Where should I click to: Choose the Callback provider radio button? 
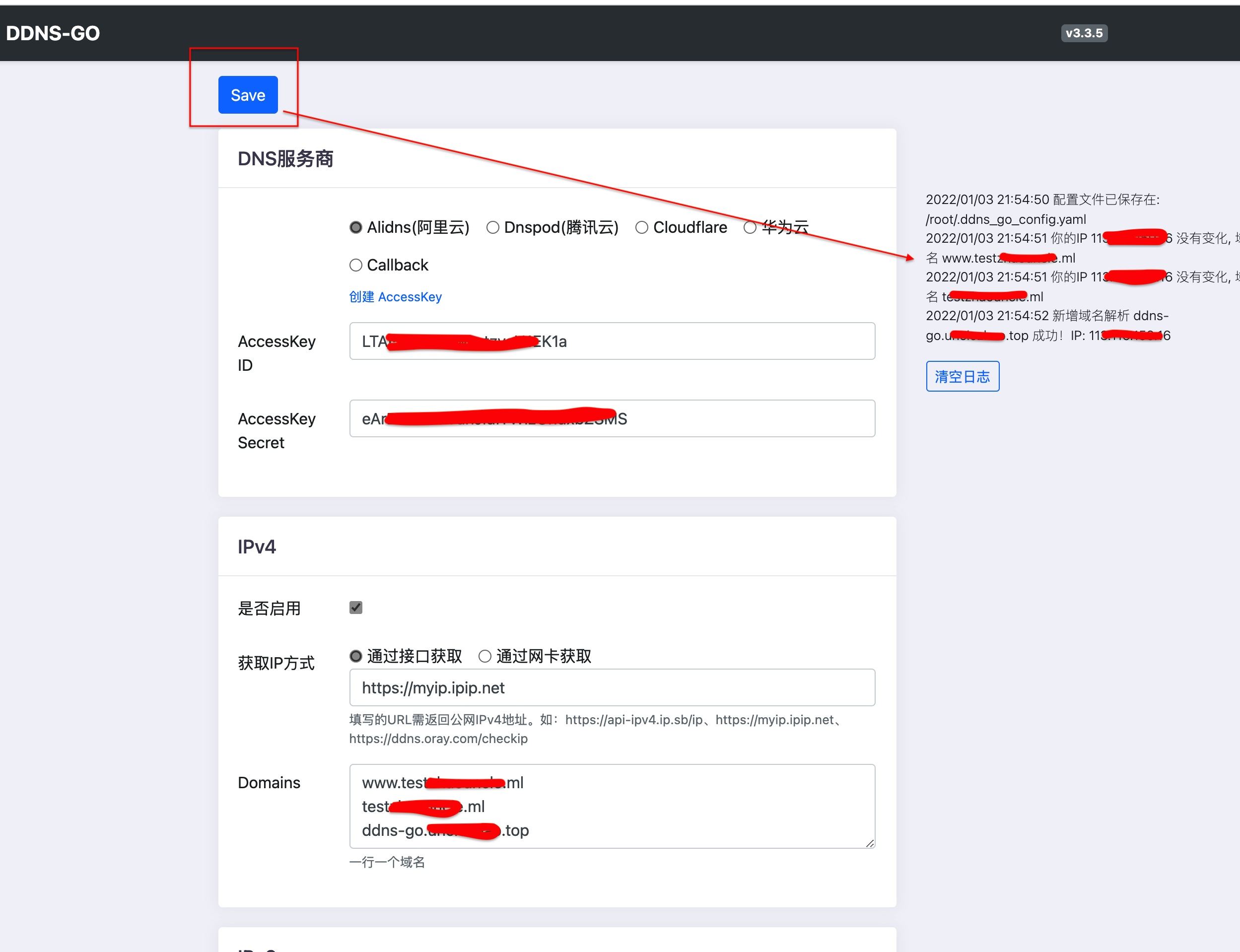pos(356,265)
